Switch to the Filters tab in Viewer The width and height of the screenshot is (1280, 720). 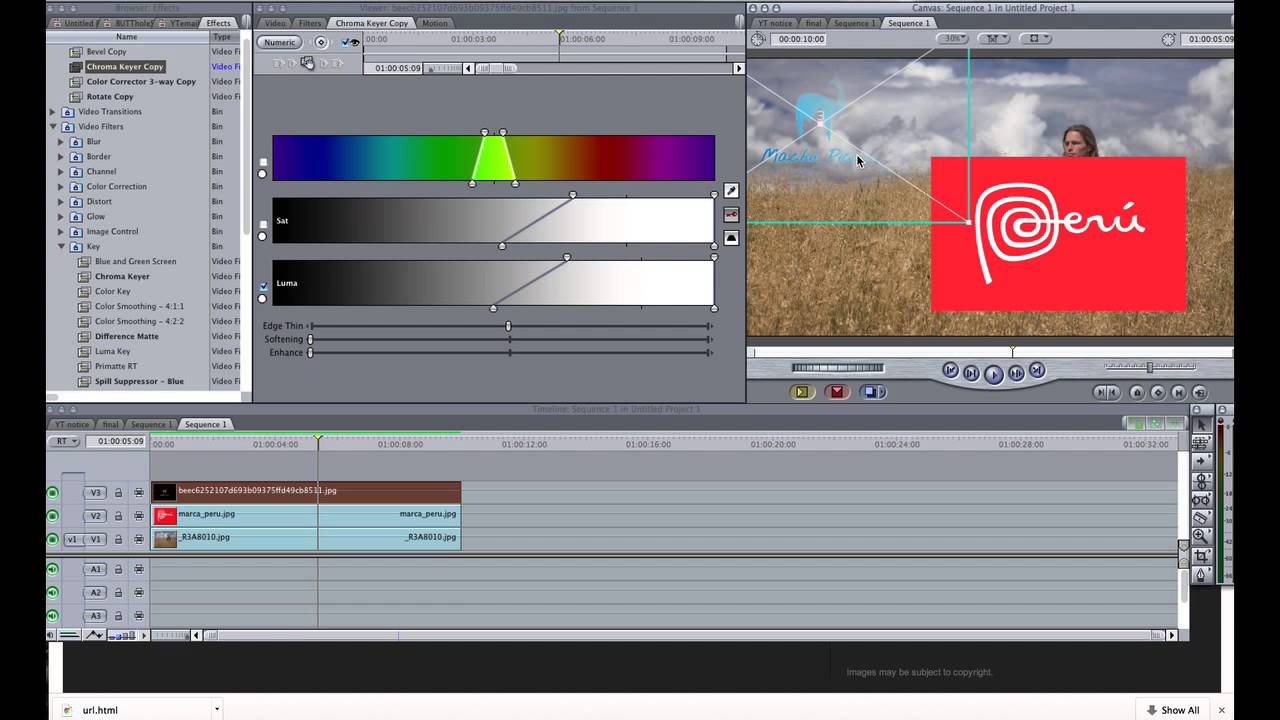click(310, 23)
